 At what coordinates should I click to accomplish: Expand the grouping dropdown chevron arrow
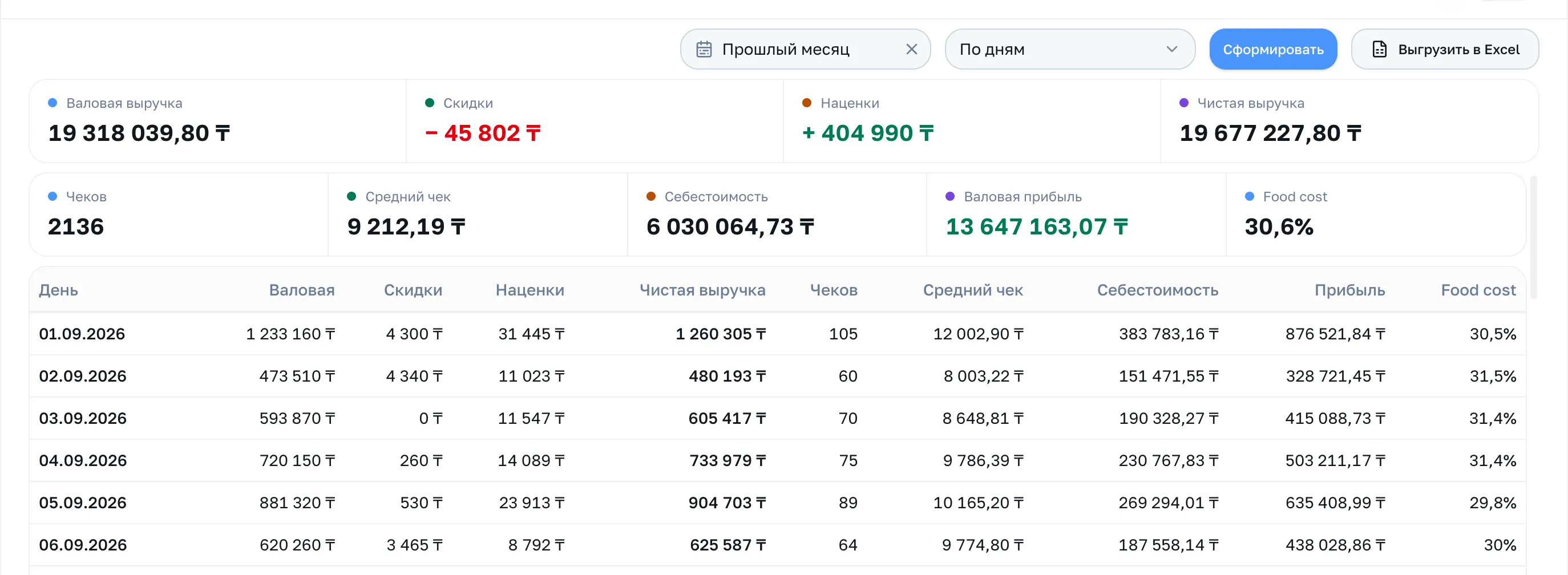[x=1171, y=49]
